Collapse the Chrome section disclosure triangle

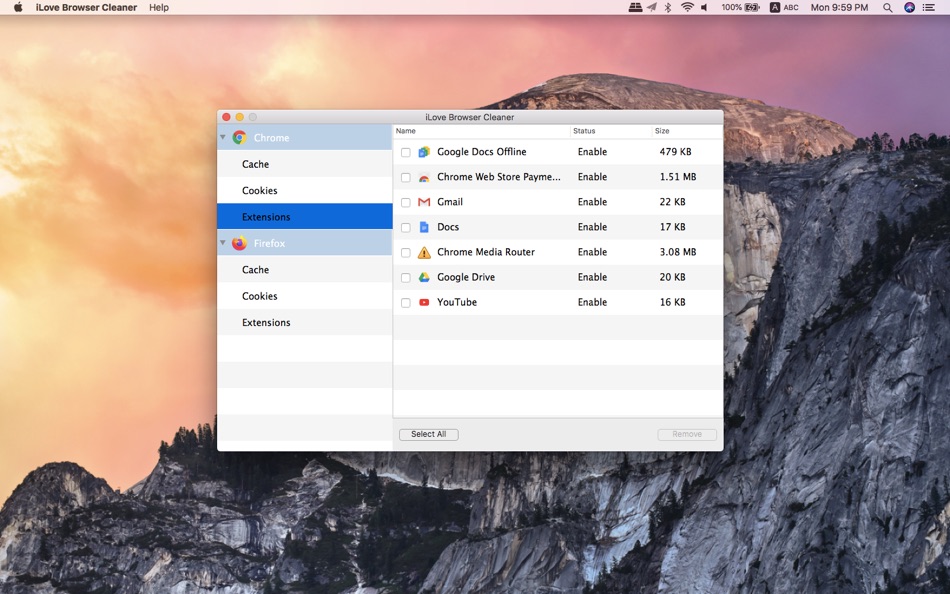tap(223, 138)
